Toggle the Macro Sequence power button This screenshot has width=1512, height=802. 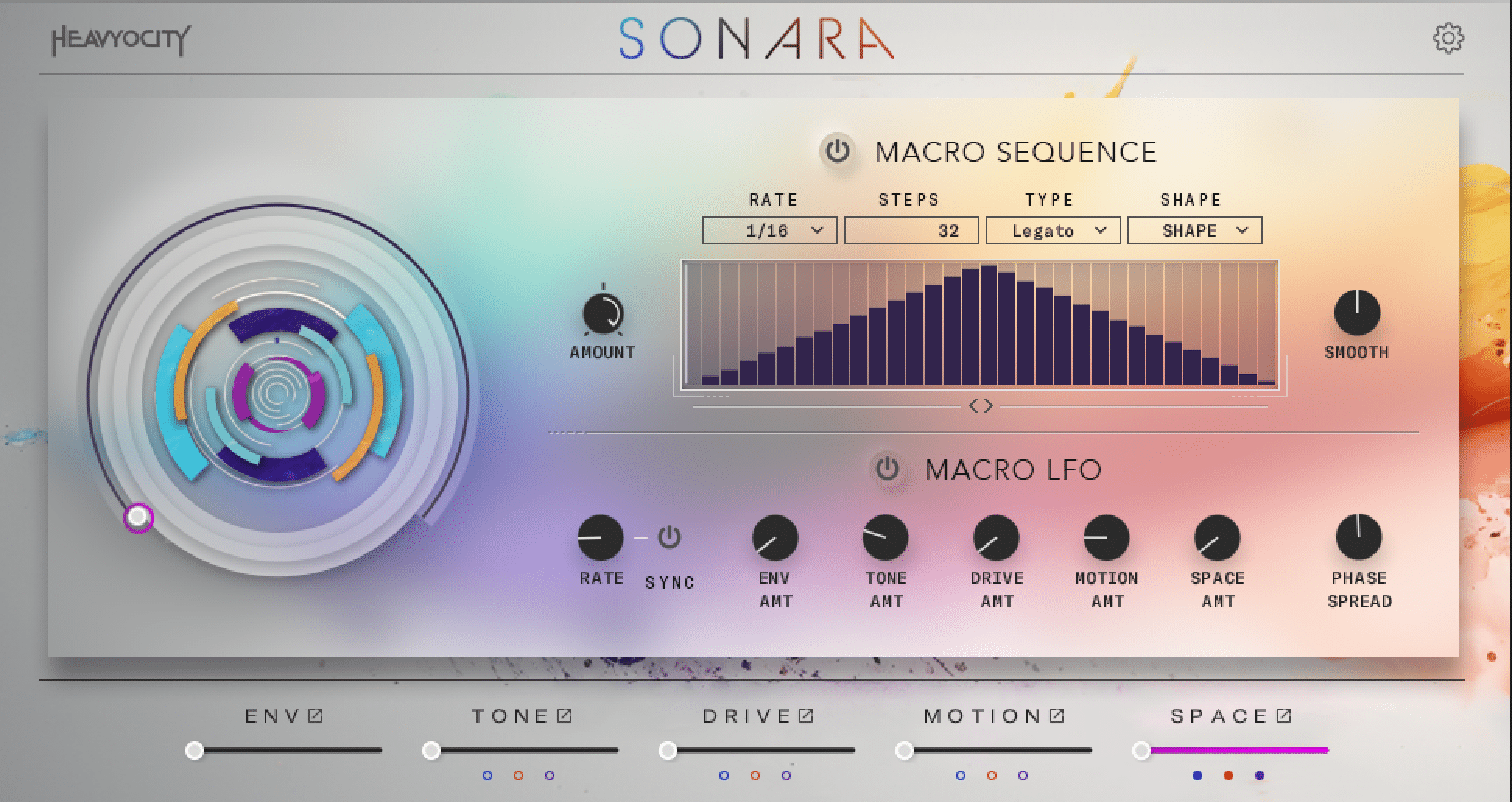pos(838,151)
